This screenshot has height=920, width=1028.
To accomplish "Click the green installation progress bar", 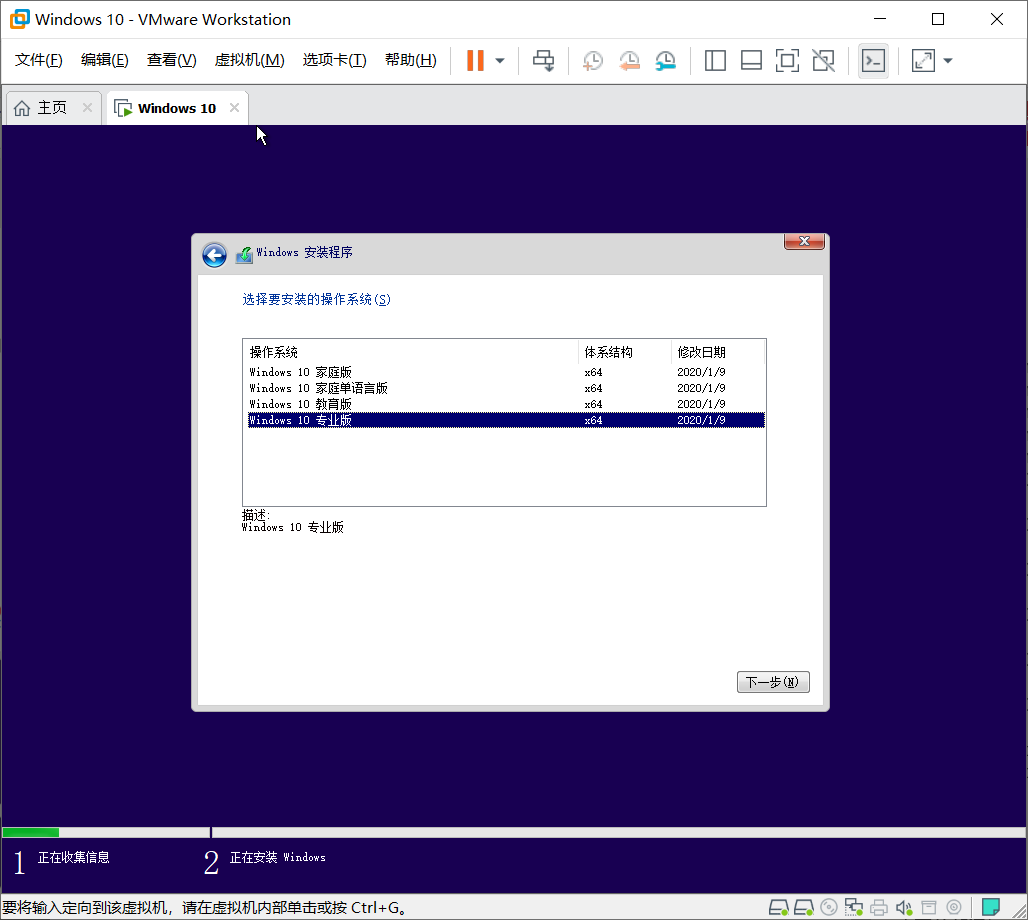I will coord(31,832).
